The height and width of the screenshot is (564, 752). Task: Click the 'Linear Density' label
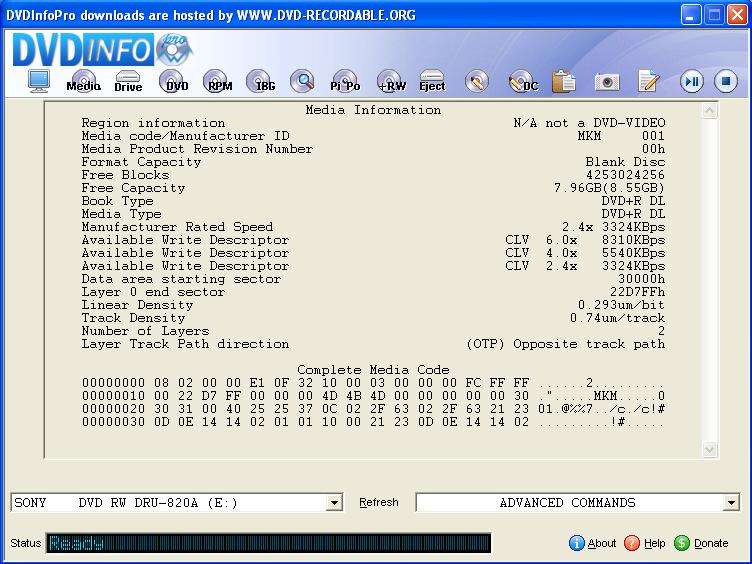(x=137, y=305)
